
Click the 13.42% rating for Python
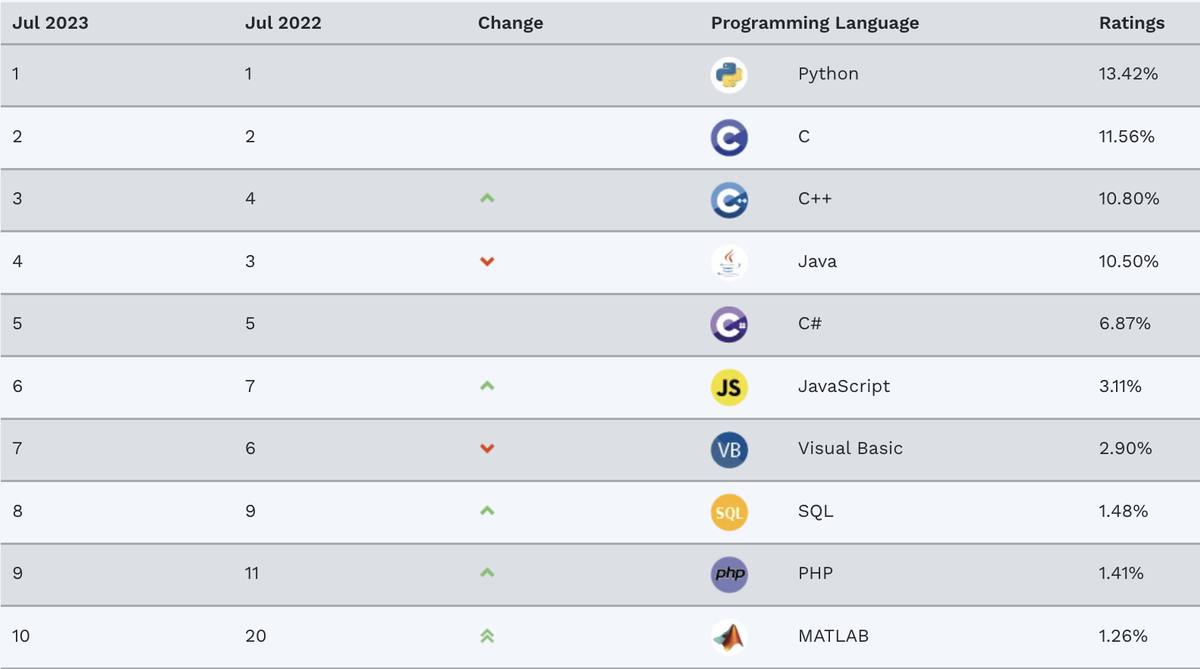(x=1128, y=74)
